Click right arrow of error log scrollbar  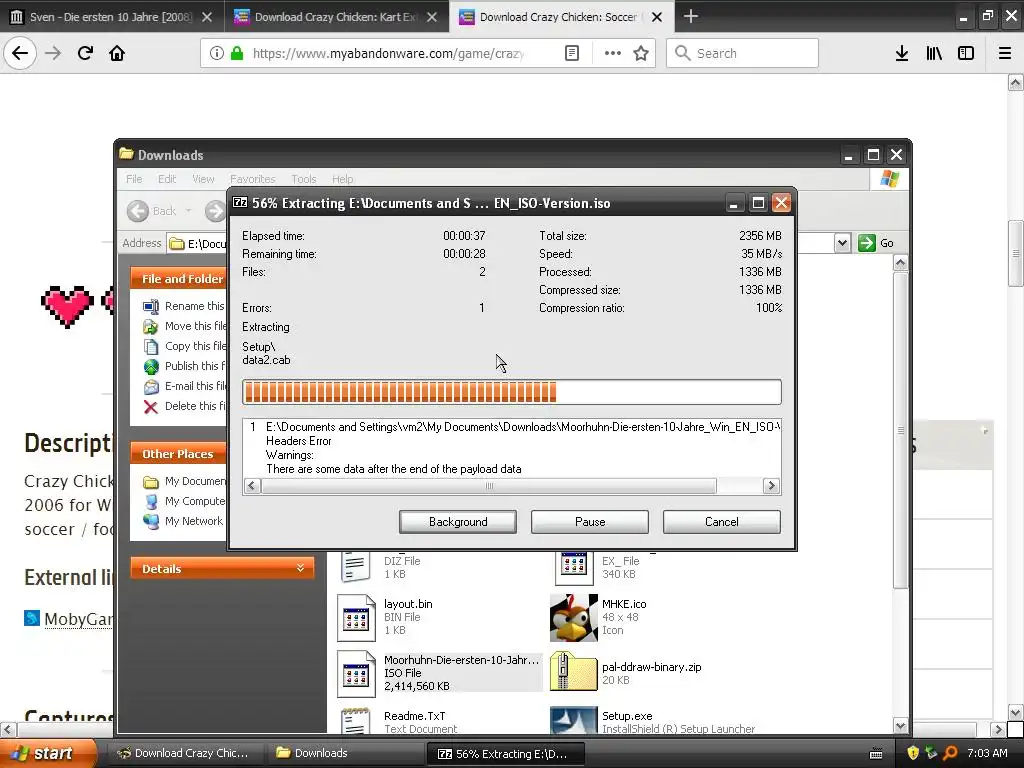tap(771, 486)
